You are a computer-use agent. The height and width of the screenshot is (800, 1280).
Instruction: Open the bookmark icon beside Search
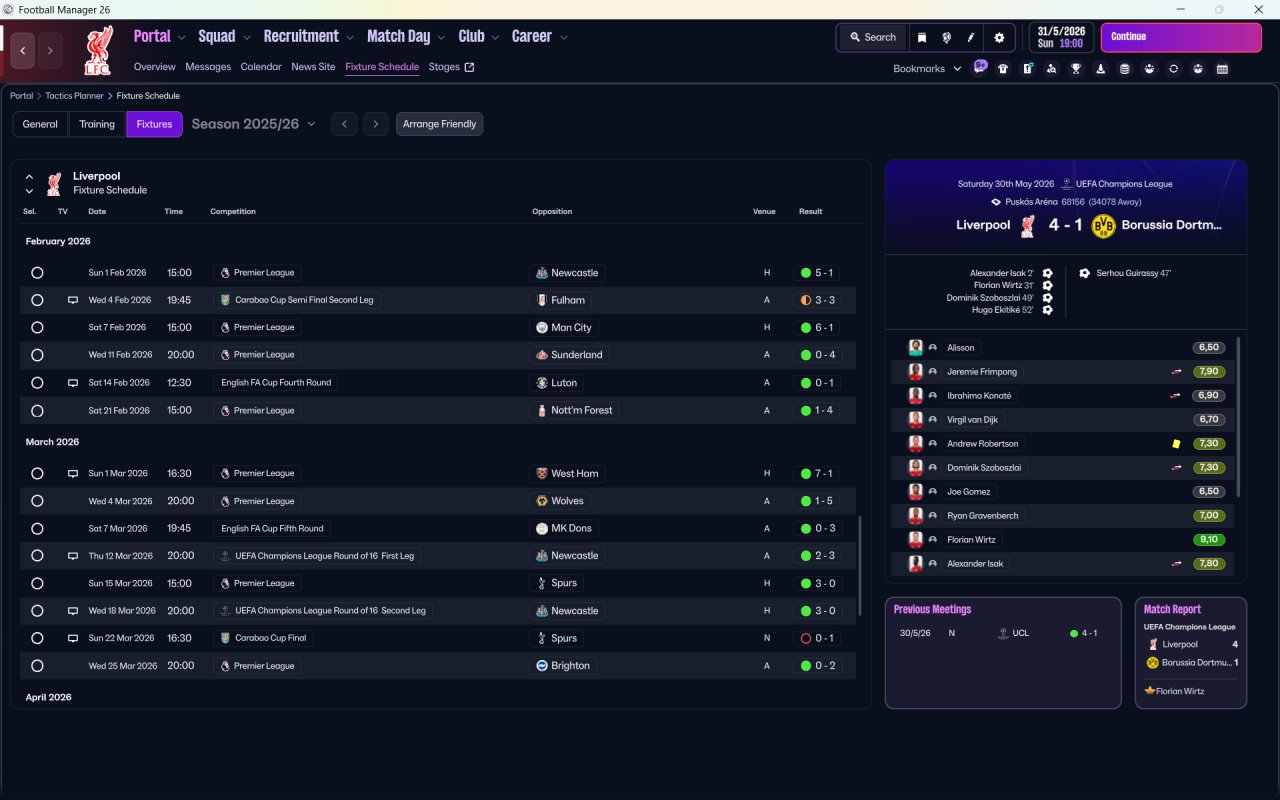(922, 37)
